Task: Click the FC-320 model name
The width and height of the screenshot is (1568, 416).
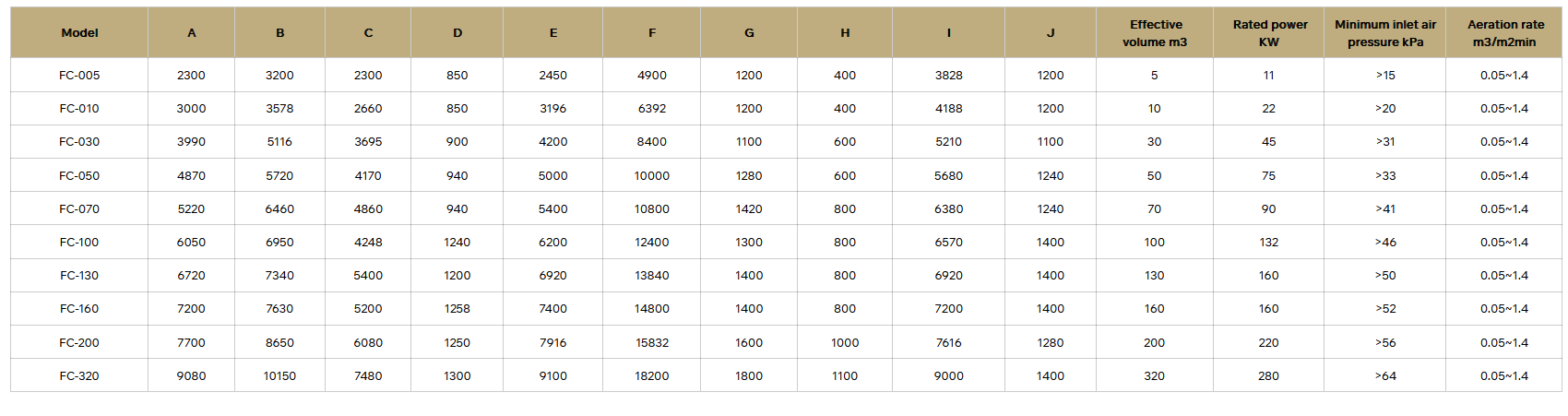Action: click(79, 376)
